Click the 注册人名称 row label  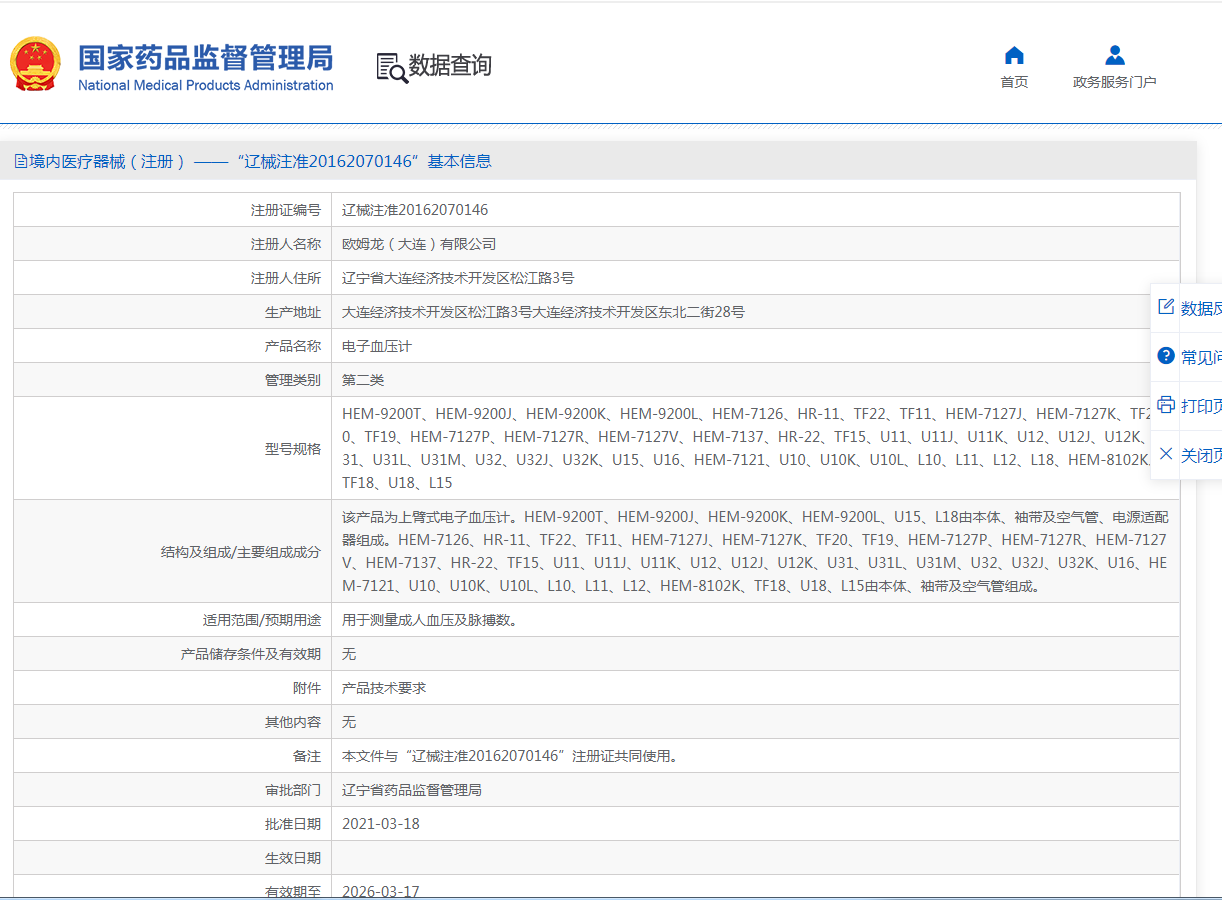[286, 244]
